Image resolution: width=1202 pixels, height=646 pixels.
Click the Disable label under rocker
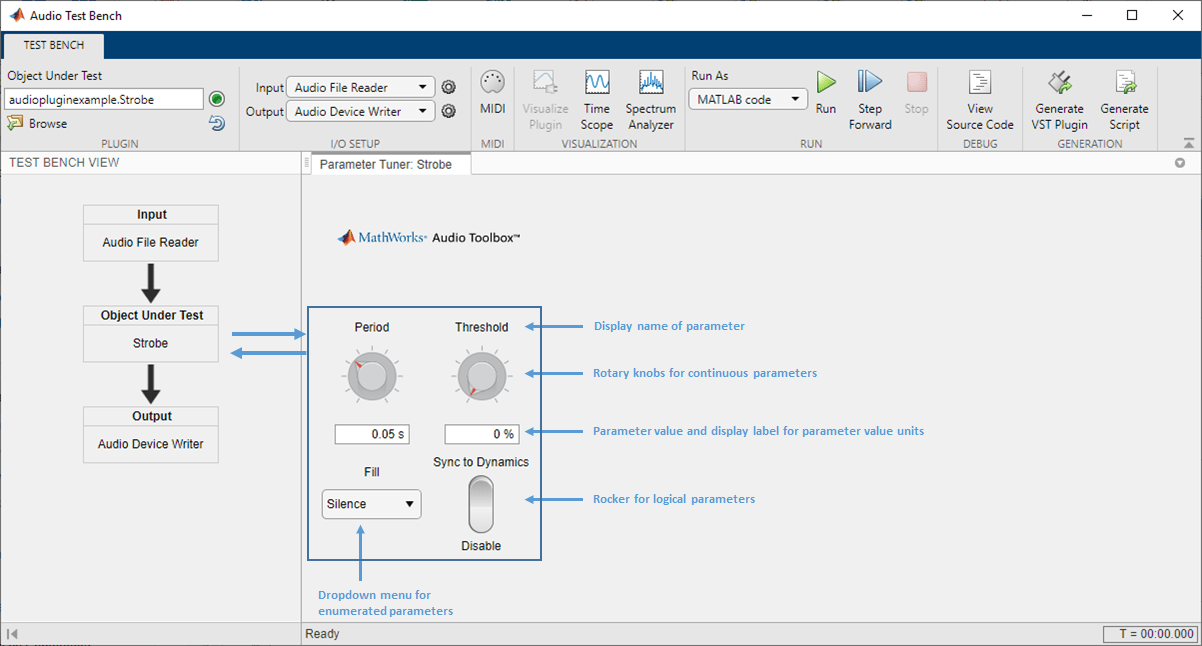point(481,546)
